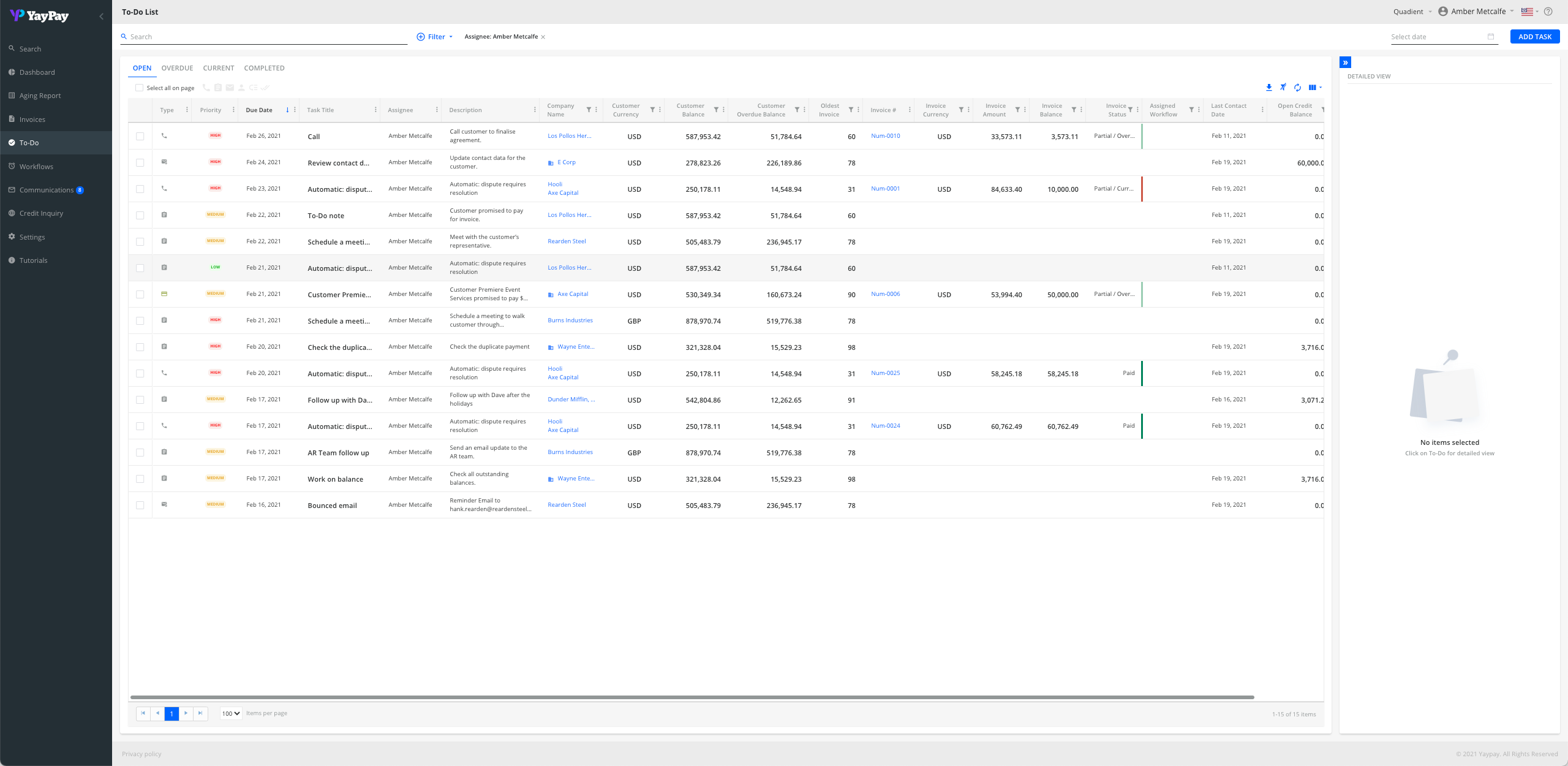
Task: Open invoice Num-0010 link
Action: 885,136
